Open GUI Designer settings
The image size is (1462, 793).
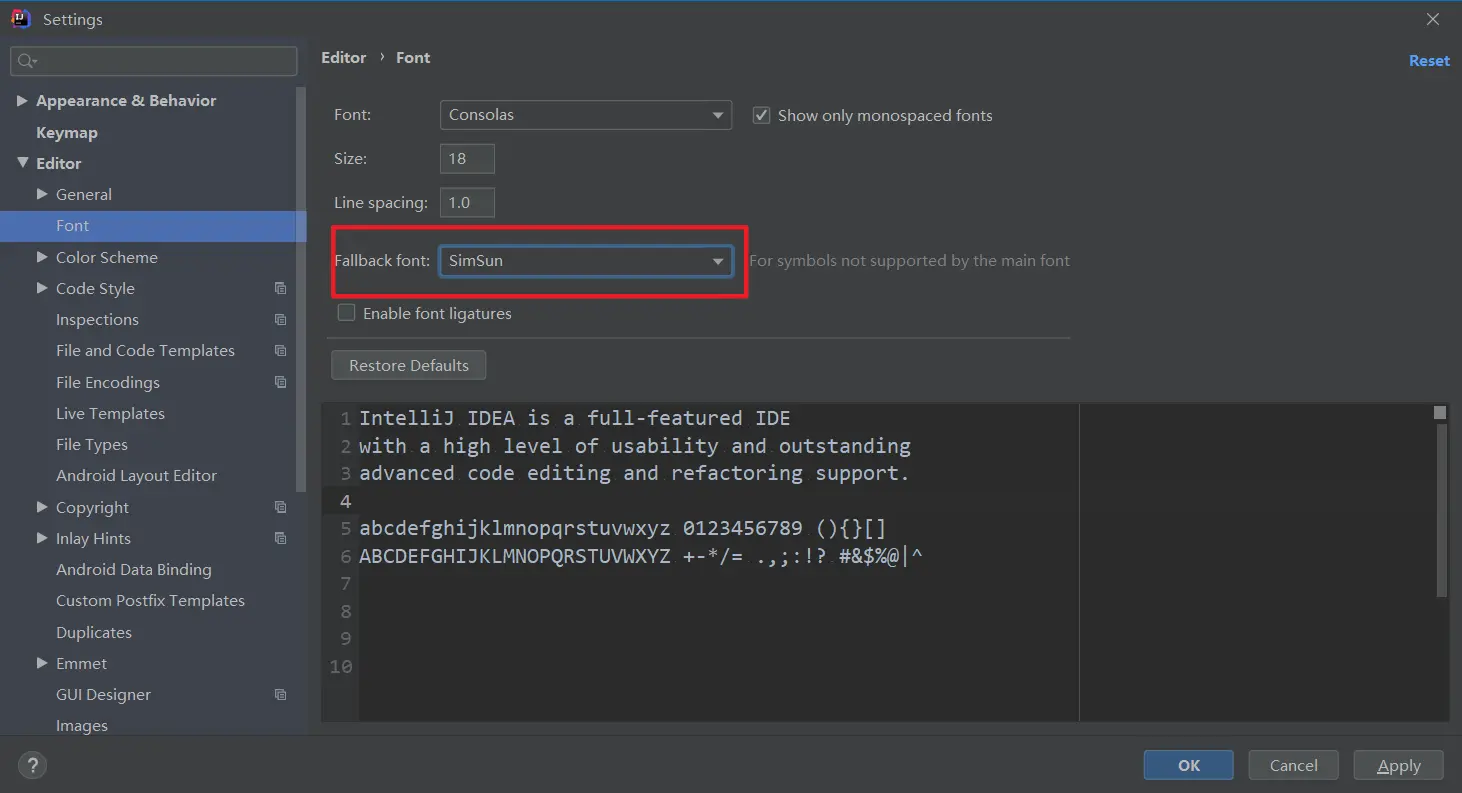pyautogui.click(x=103, y=695)
